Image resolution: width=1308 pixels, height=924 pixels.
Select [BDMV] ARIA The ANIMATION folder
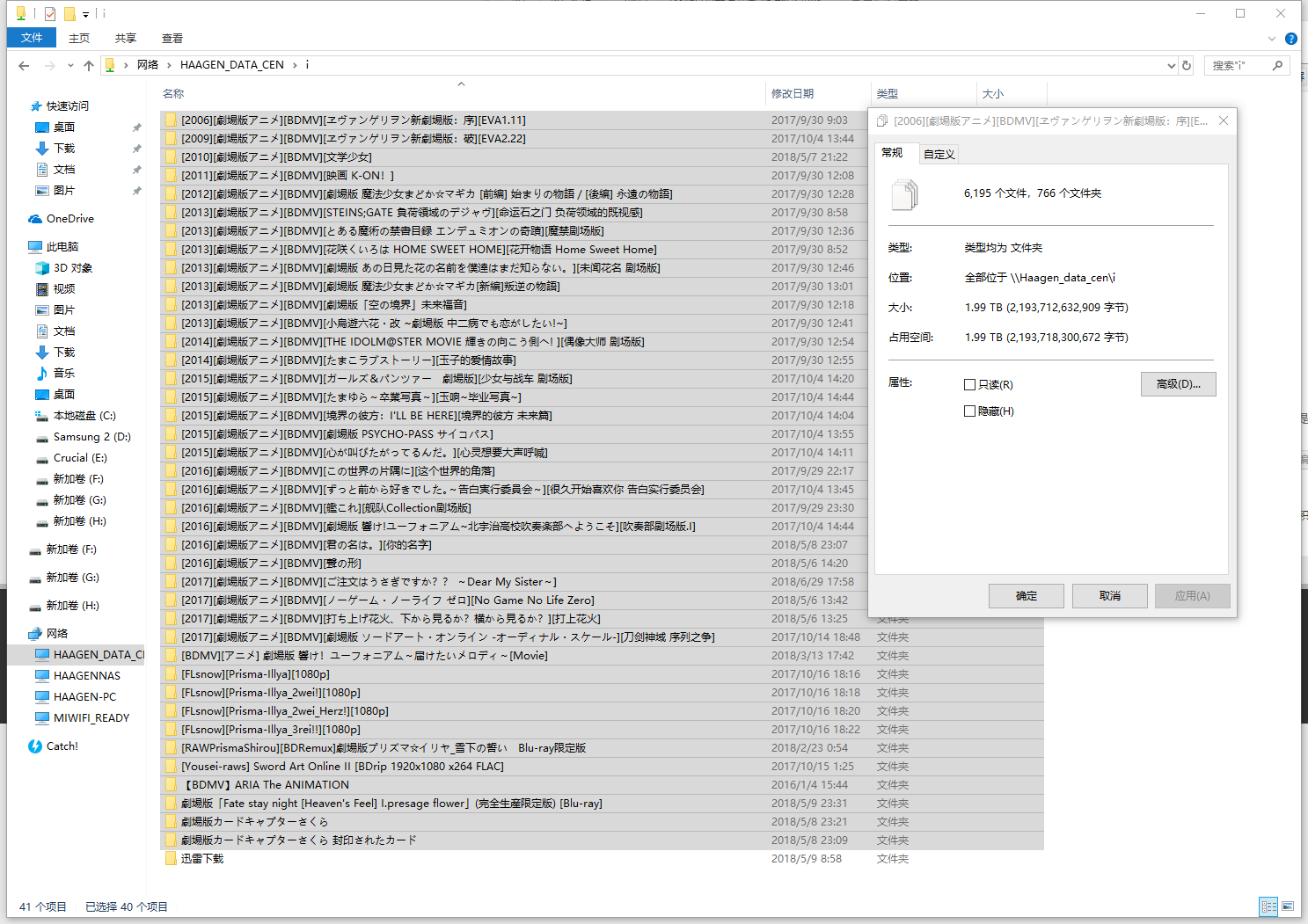point(265,785)
